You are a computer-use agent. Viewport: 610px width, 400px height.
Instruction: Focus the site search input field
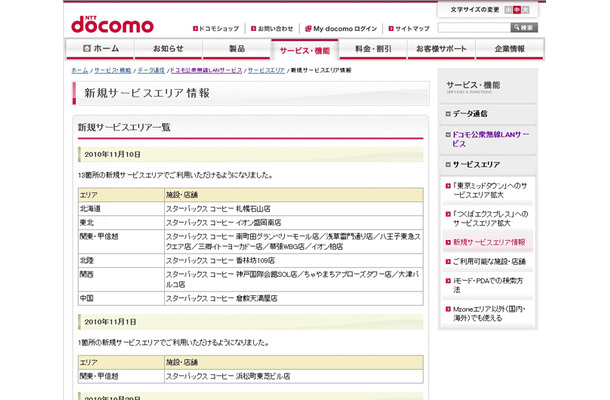click(474, 28)
